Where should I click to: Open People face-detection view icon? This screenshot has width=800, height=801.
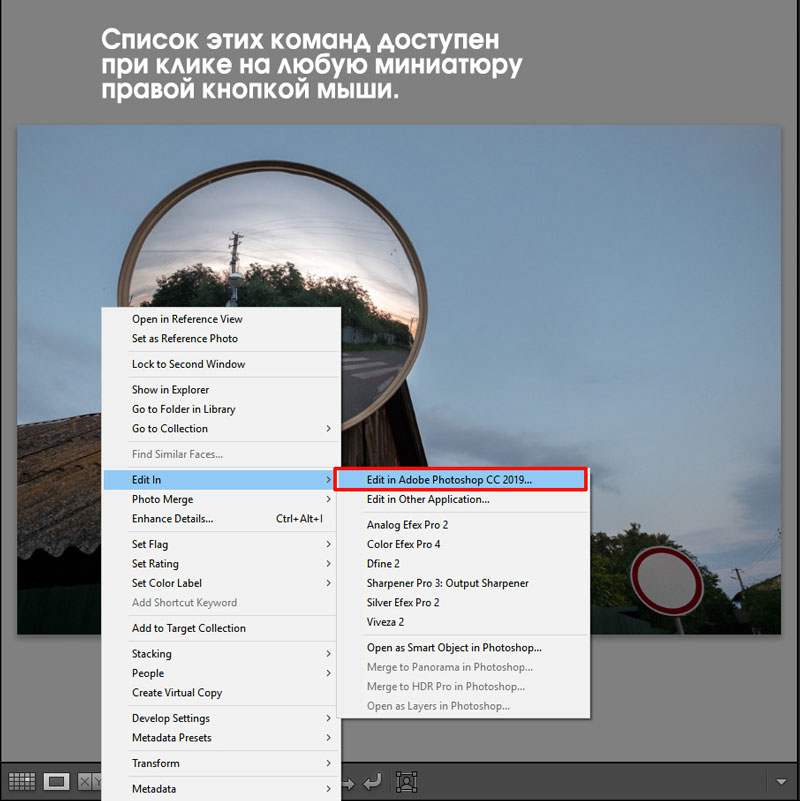click(407, 782)
